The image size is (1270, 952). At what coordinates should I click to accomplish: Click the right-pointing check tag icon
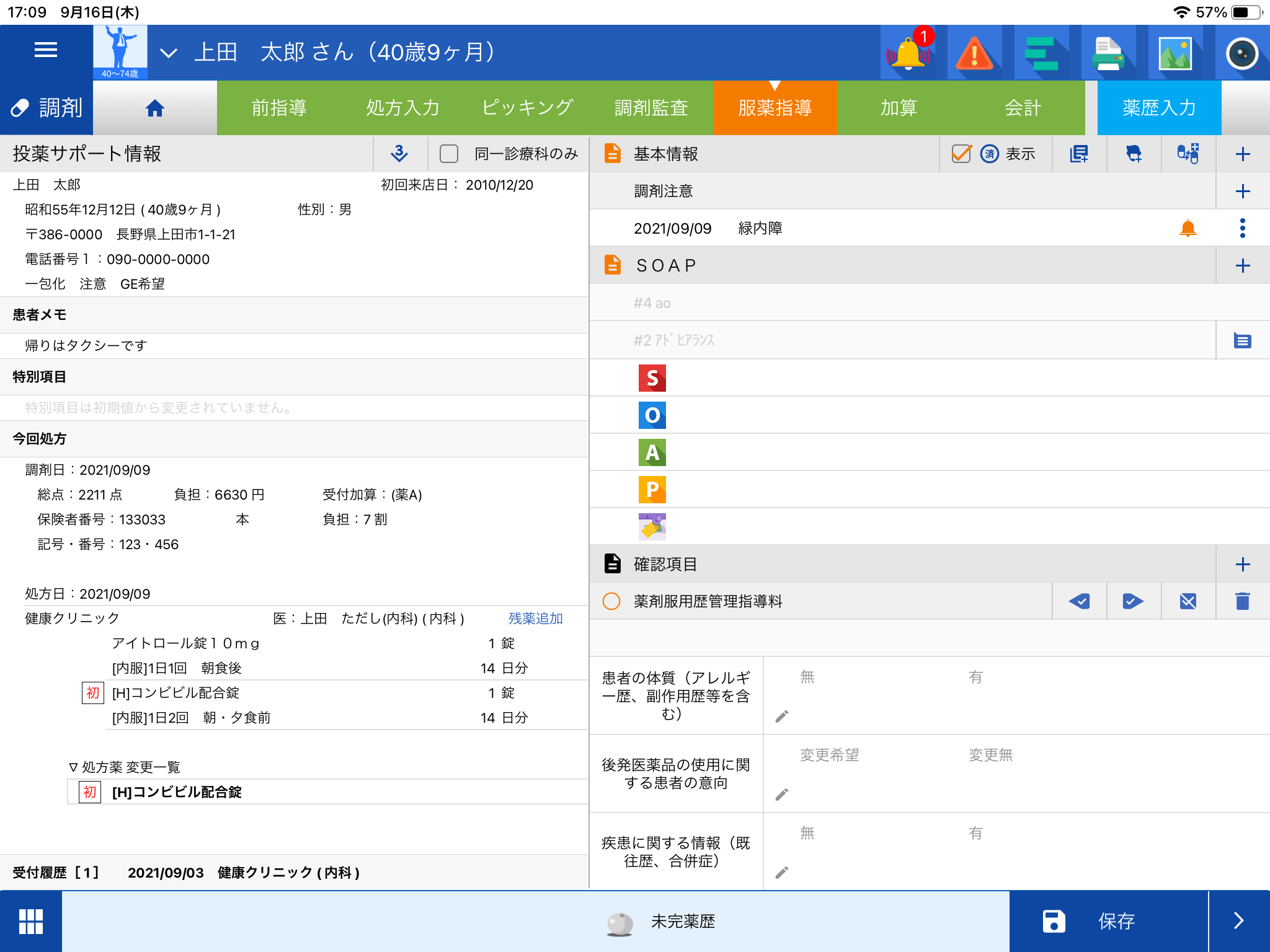click(x=1134, y=601)
